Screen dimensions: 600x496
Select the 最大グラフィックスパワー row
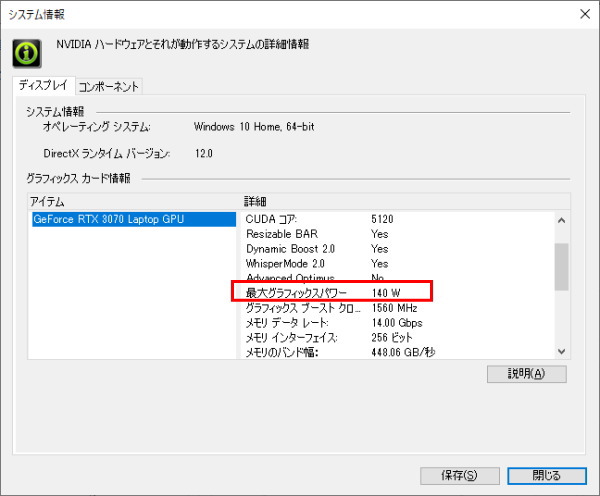click(398, 293)
